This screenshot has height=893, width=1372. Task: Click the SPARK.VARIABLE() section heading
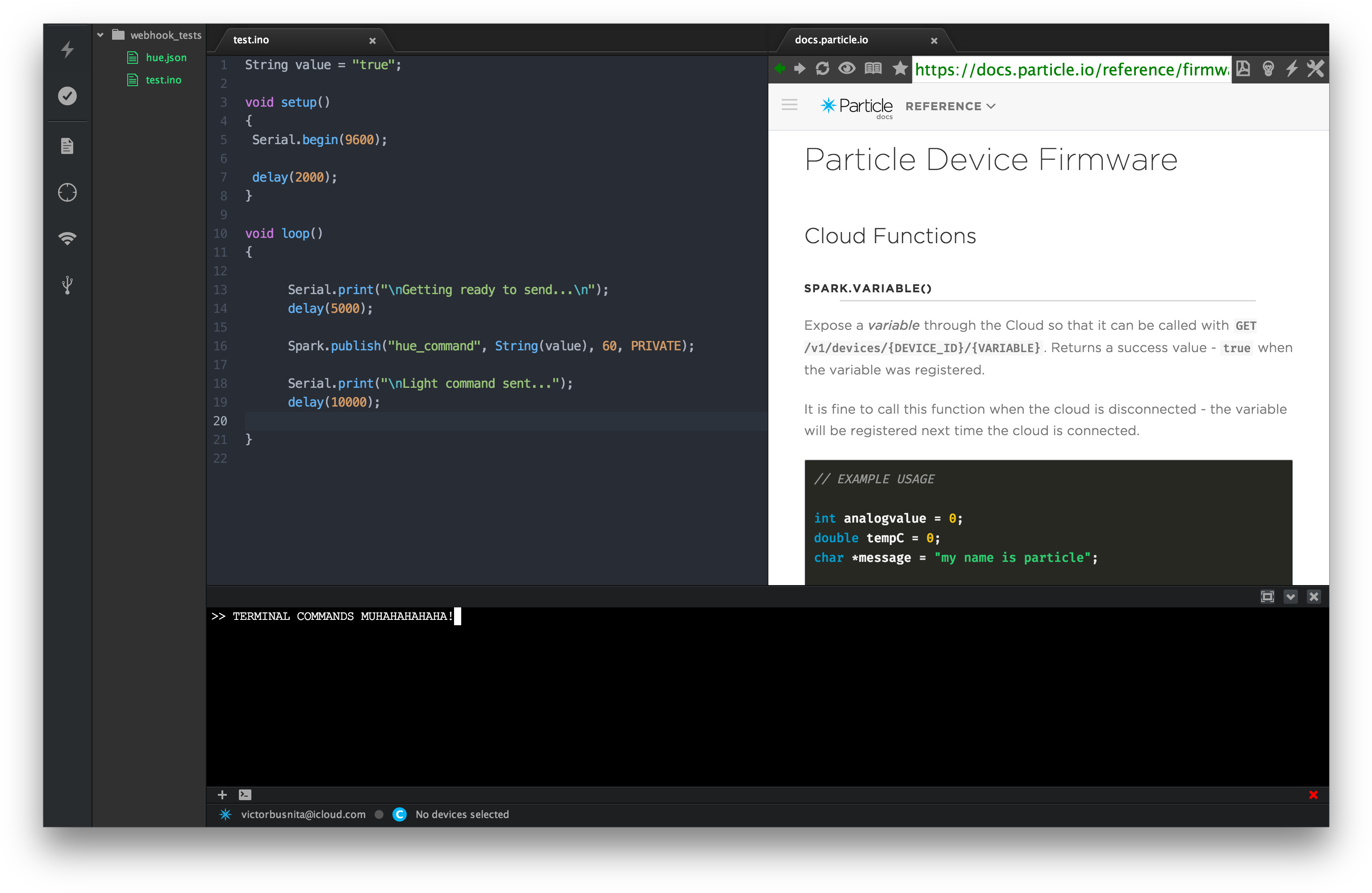[x=867, y=289]
